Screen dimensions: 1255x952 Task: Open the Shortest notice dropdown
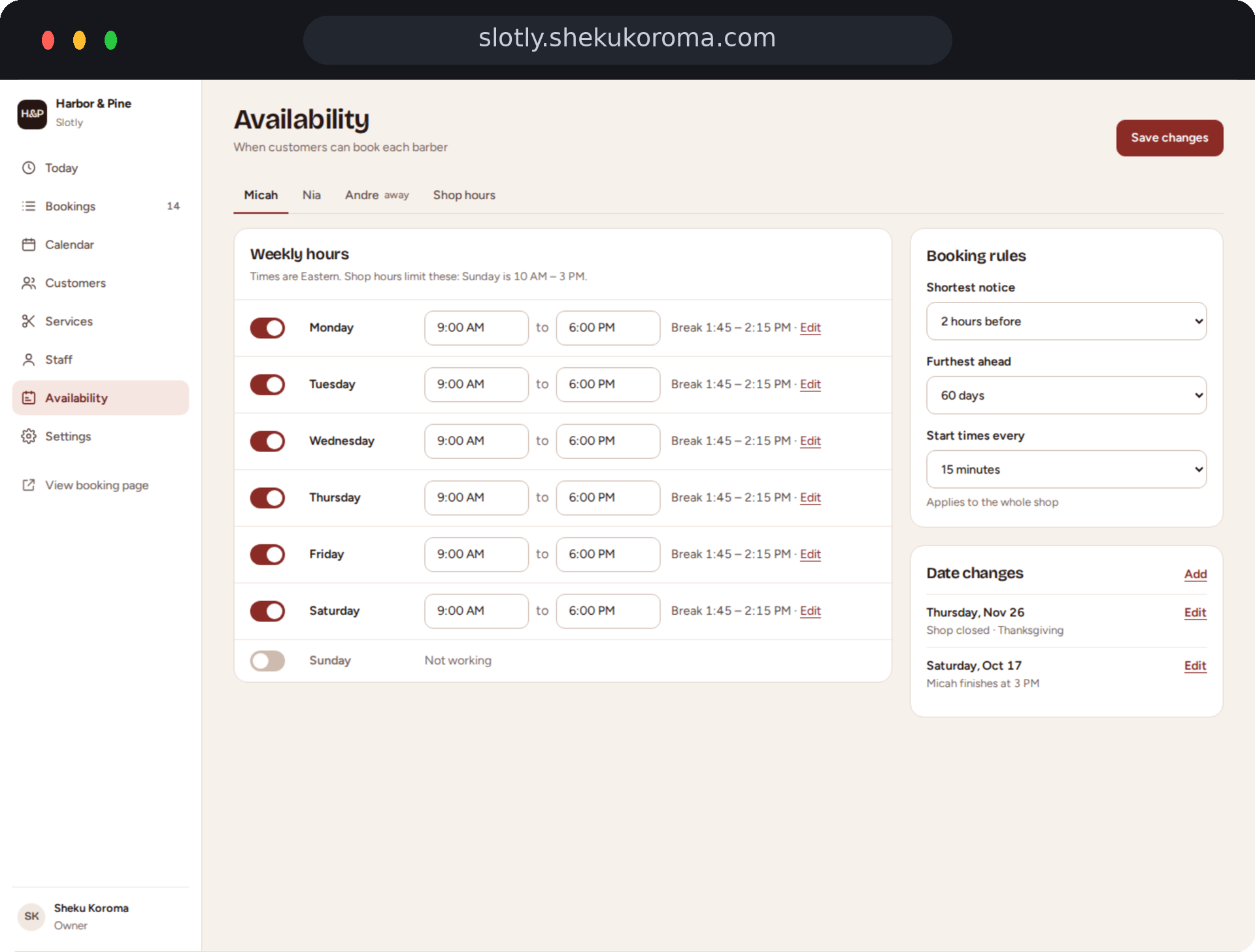pos(1066,321)
